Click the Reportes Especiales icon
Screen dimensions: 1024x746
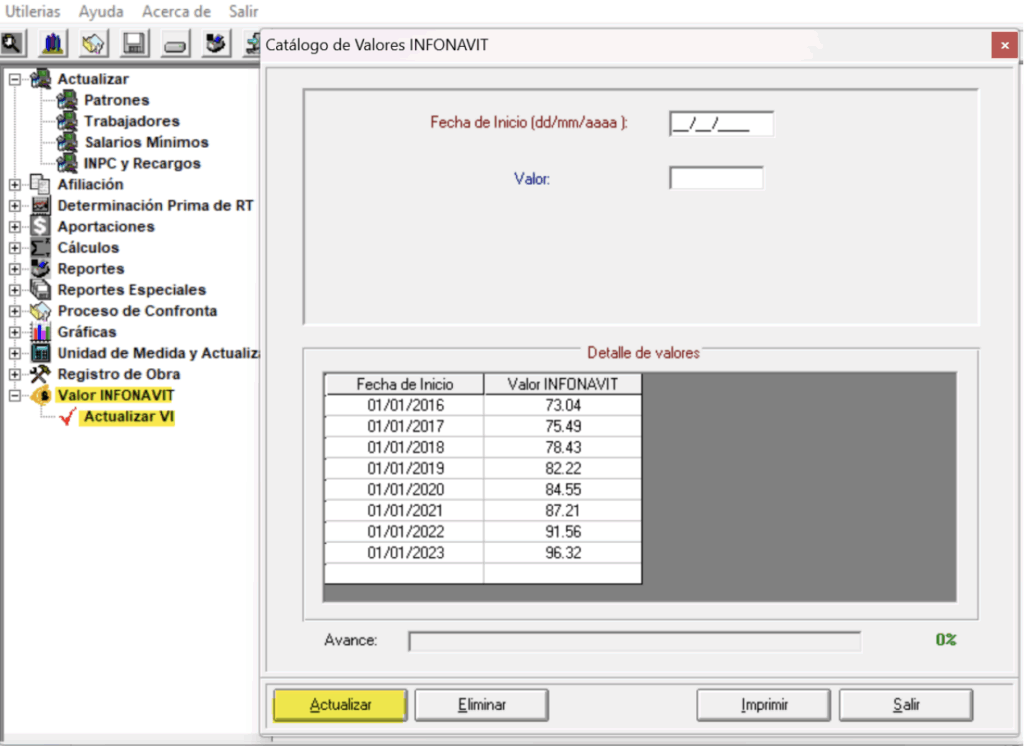coord(40,289)
